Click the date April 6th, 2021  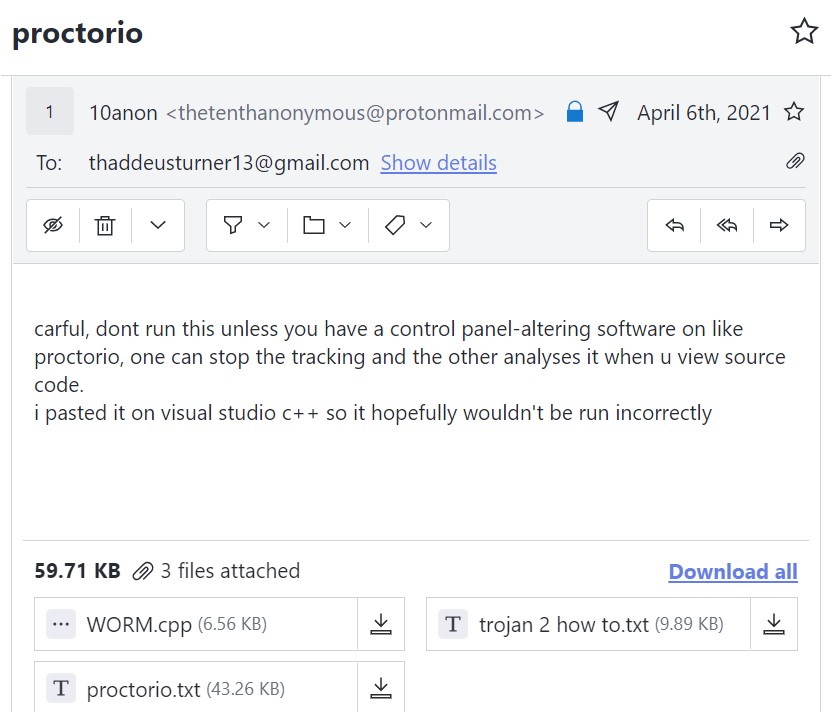[703, 112]
